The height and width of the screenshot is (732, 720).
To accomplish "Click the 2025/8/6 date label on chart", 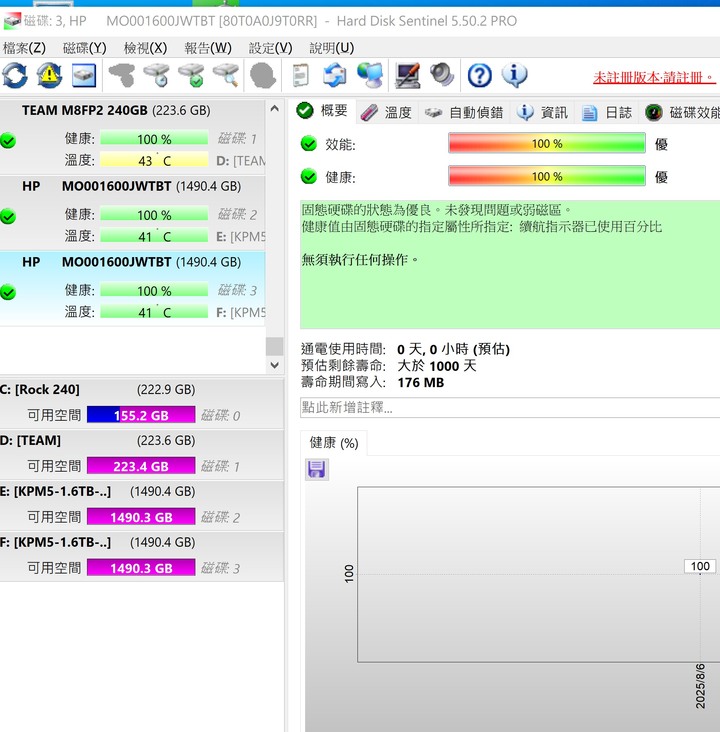I will 700,685.
